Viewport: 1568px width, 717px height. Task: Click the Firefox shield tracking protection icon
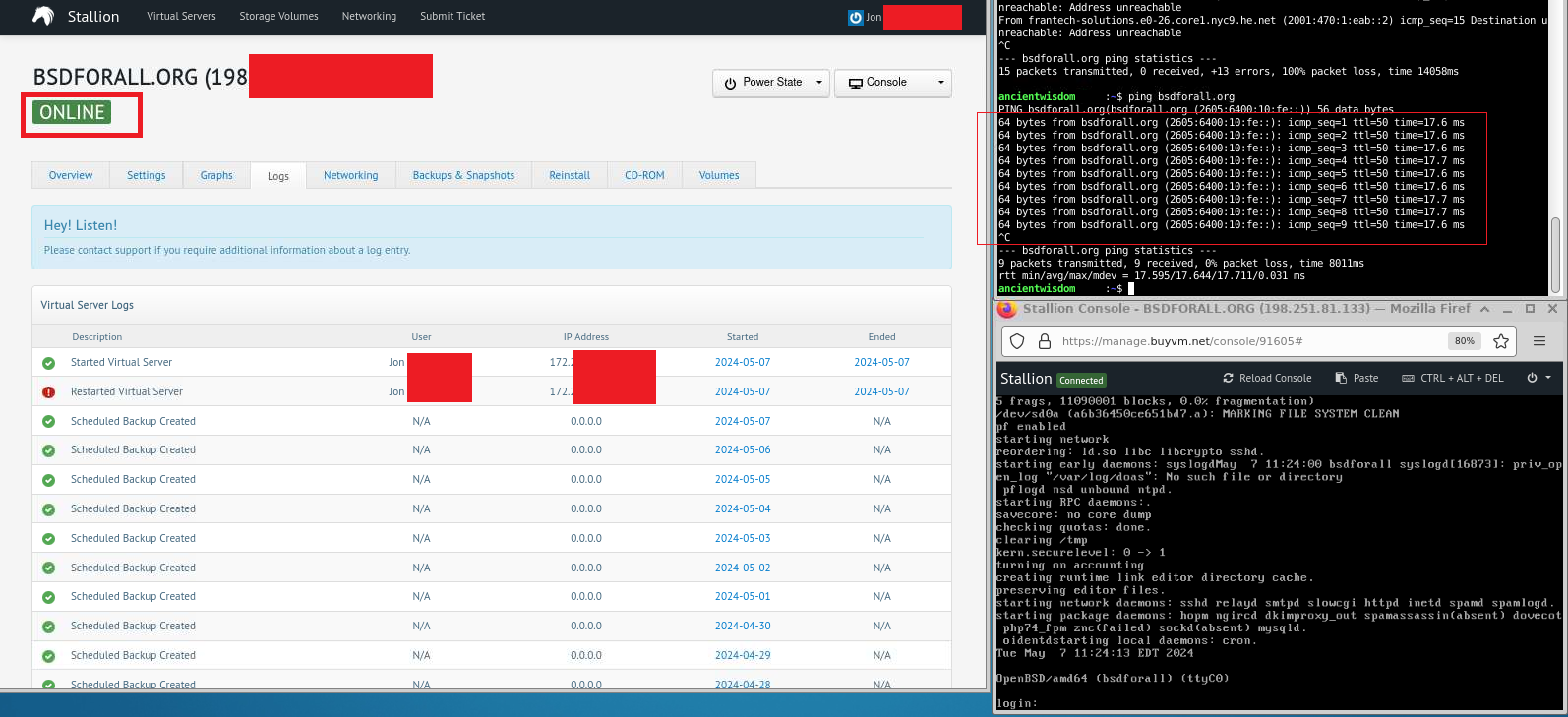point(1018,341)
